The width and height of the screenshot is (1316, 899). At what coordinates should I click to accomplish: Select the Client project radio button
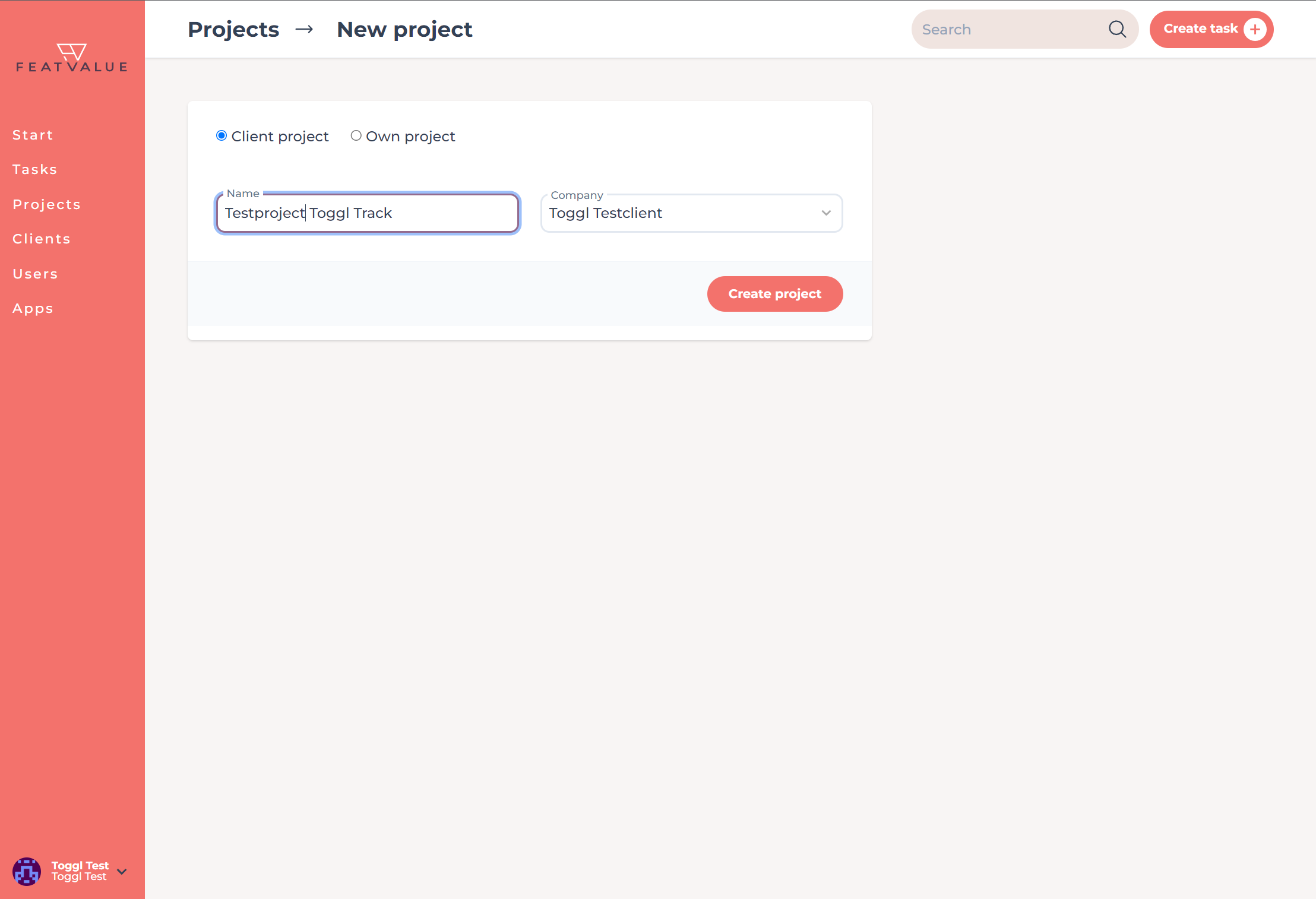point(221,136)
